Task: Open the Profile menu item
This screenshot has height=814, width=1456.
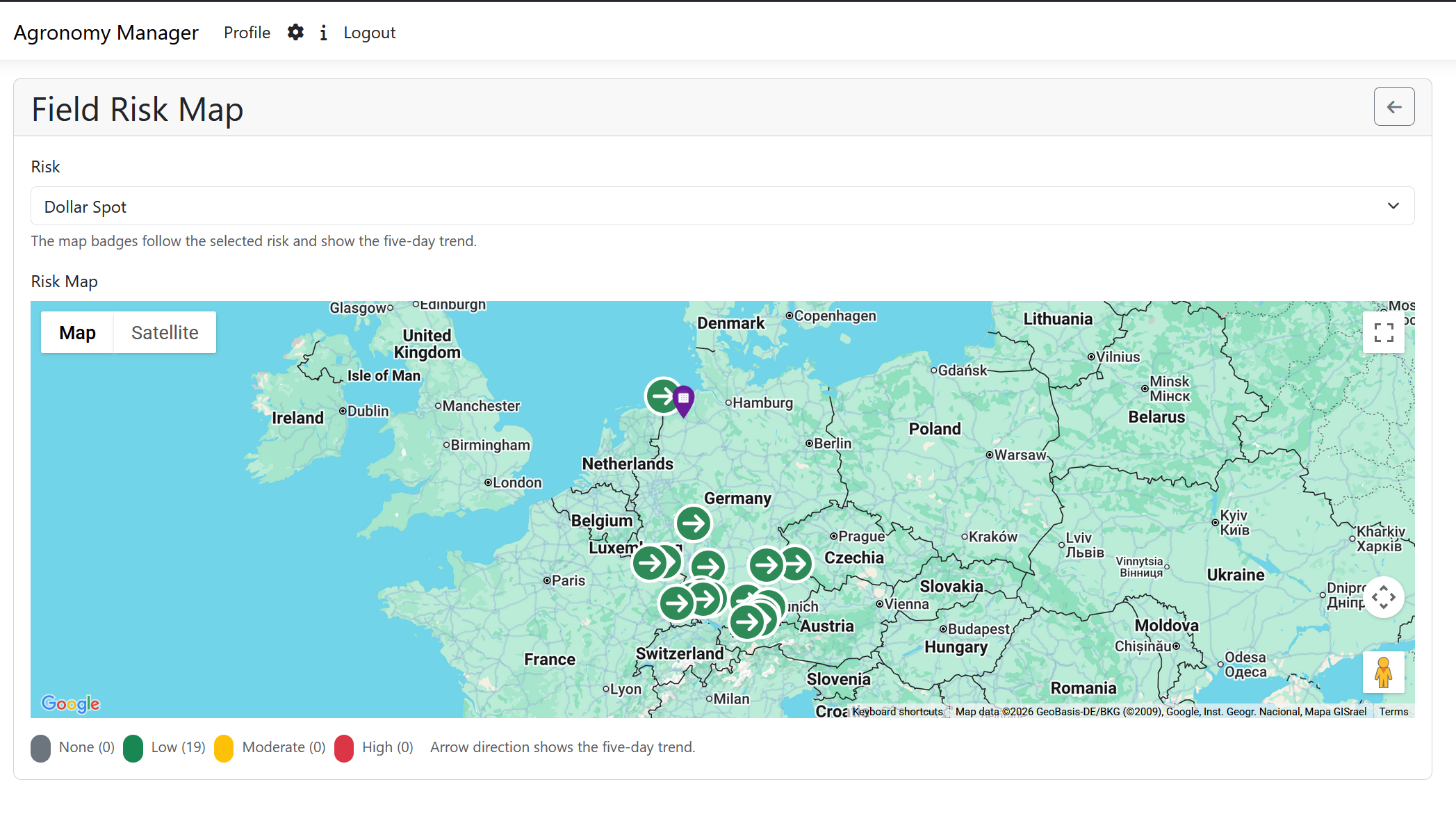Action: tap(246, 32)
